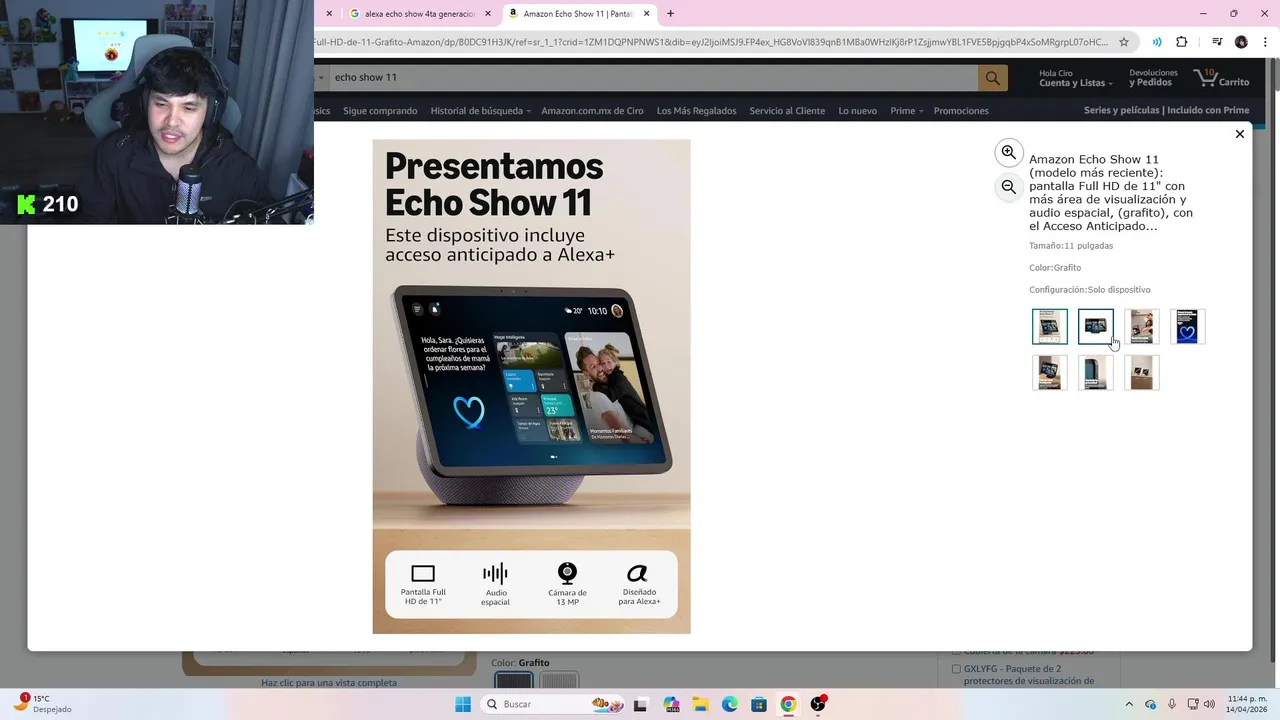
Task: Tick the GXLYFG protector package checkbox
Action: click(x=956, y=669)
